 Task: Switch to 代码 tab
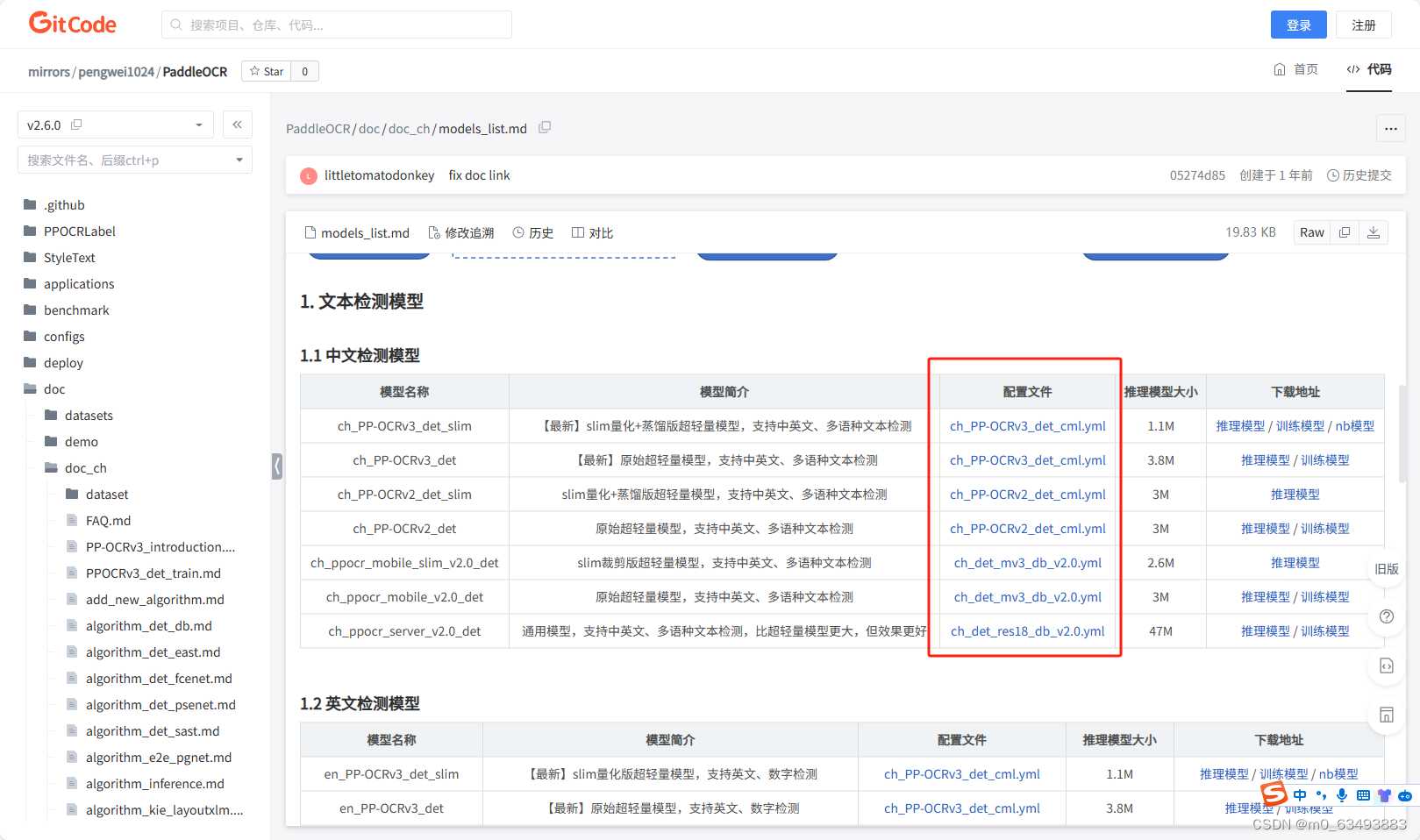[x=1369, y=69]
